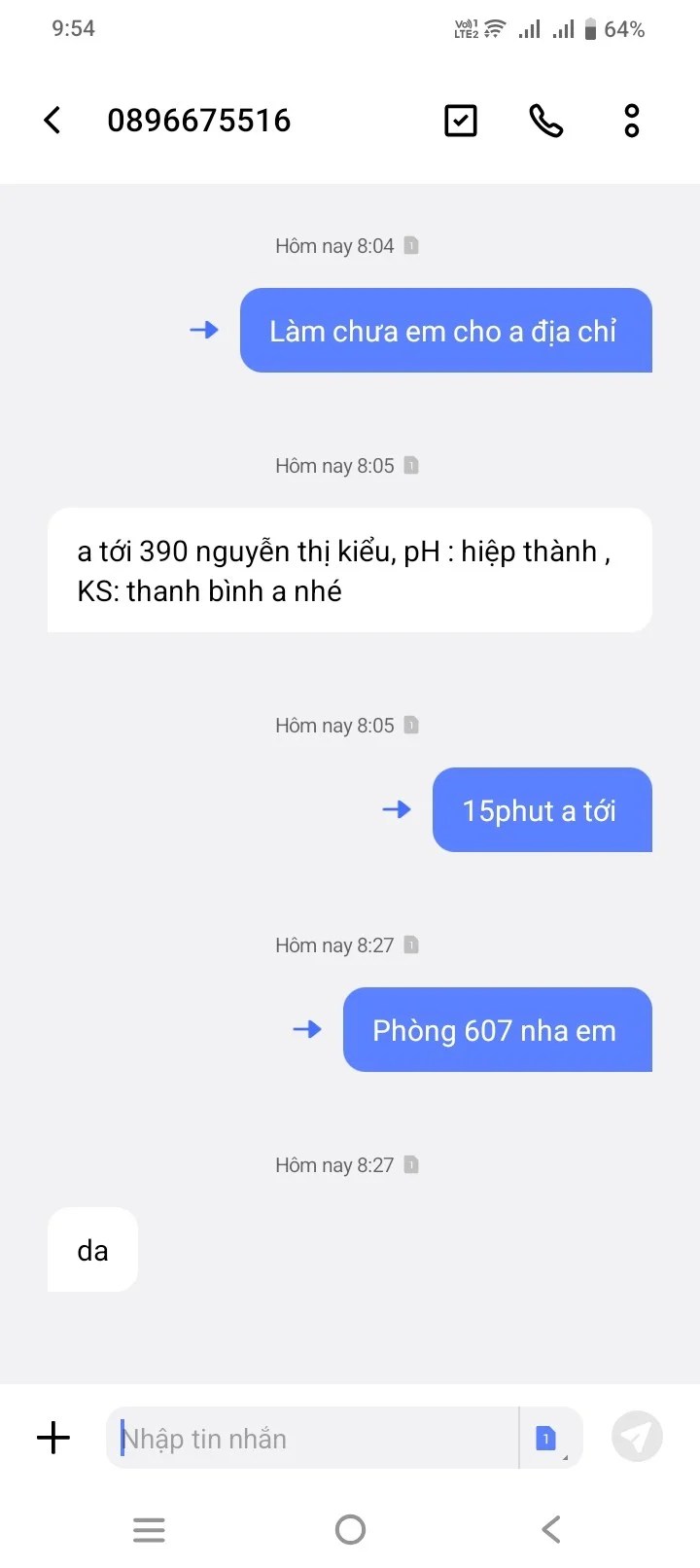Tap the Android home circle button
700x1568 pixels.
[350, 1530]
